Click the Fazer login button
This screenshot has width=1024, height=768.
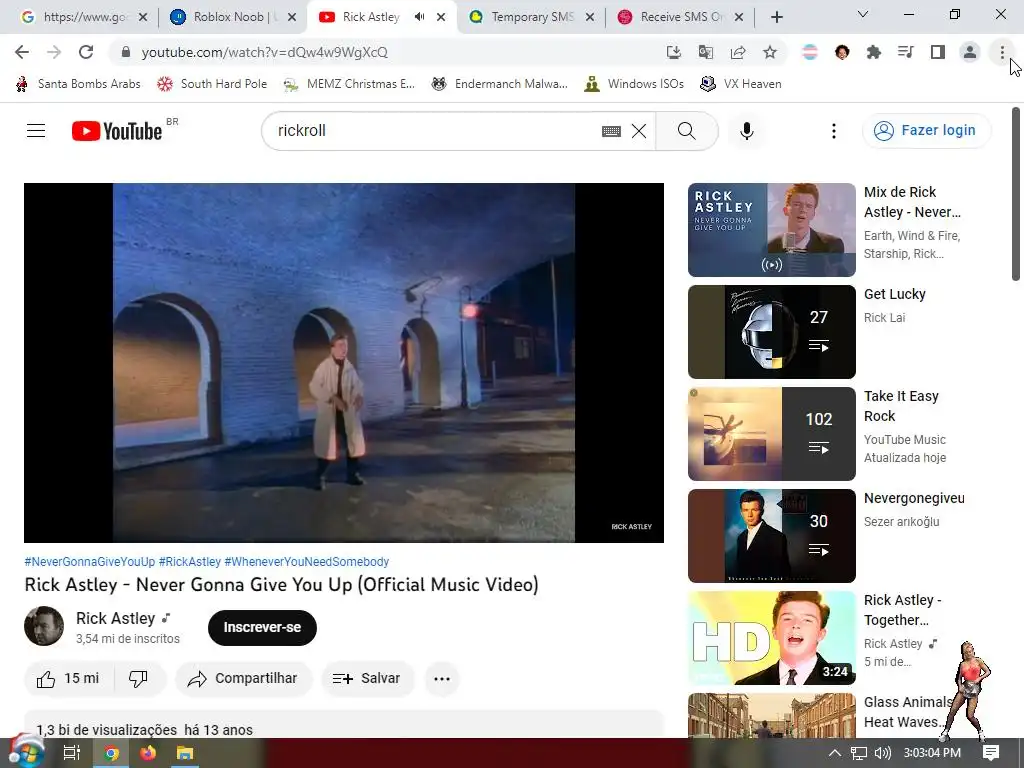click(x=927, y=131)
